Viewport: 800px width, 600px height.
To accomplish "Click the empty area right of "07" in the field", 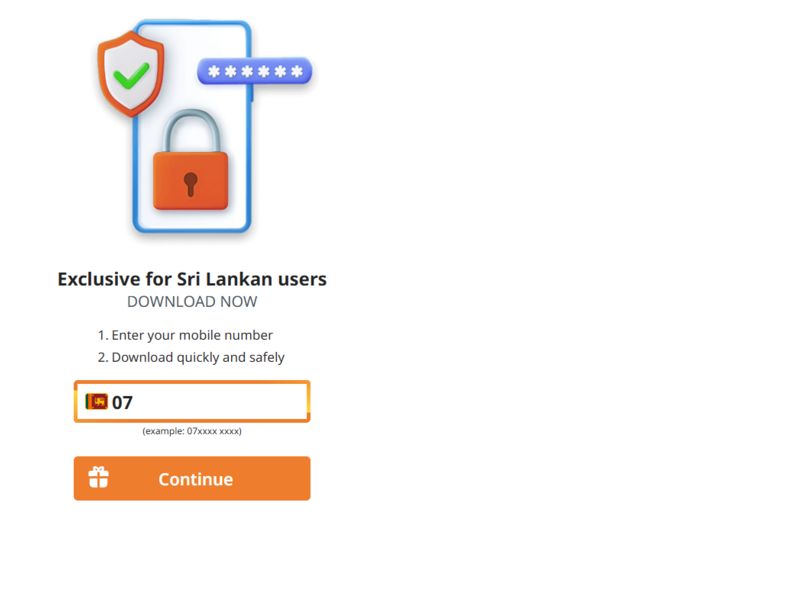I will (x=220, y=402).
